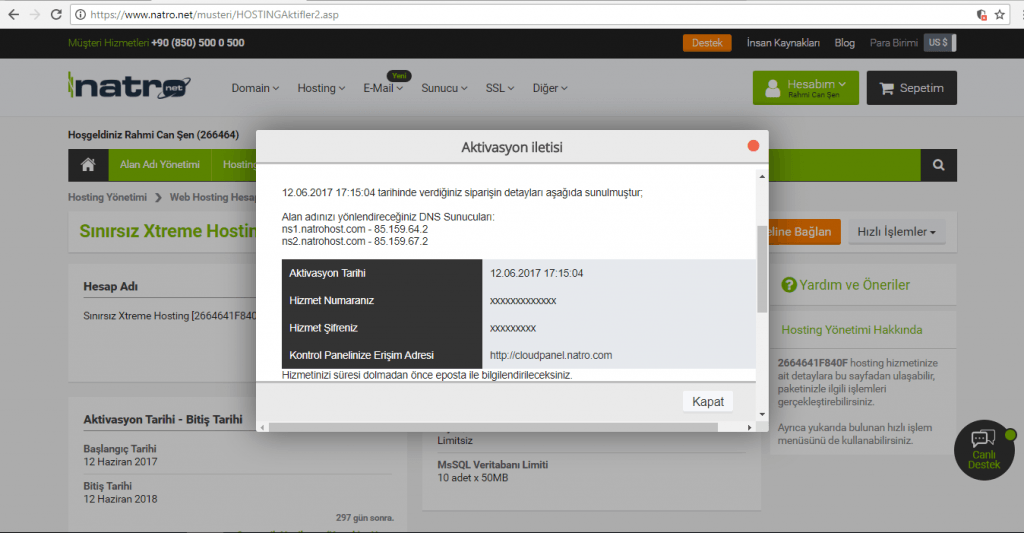
Task: Go forward with the browser forward arrow
Action: click(x=35, y=14)
